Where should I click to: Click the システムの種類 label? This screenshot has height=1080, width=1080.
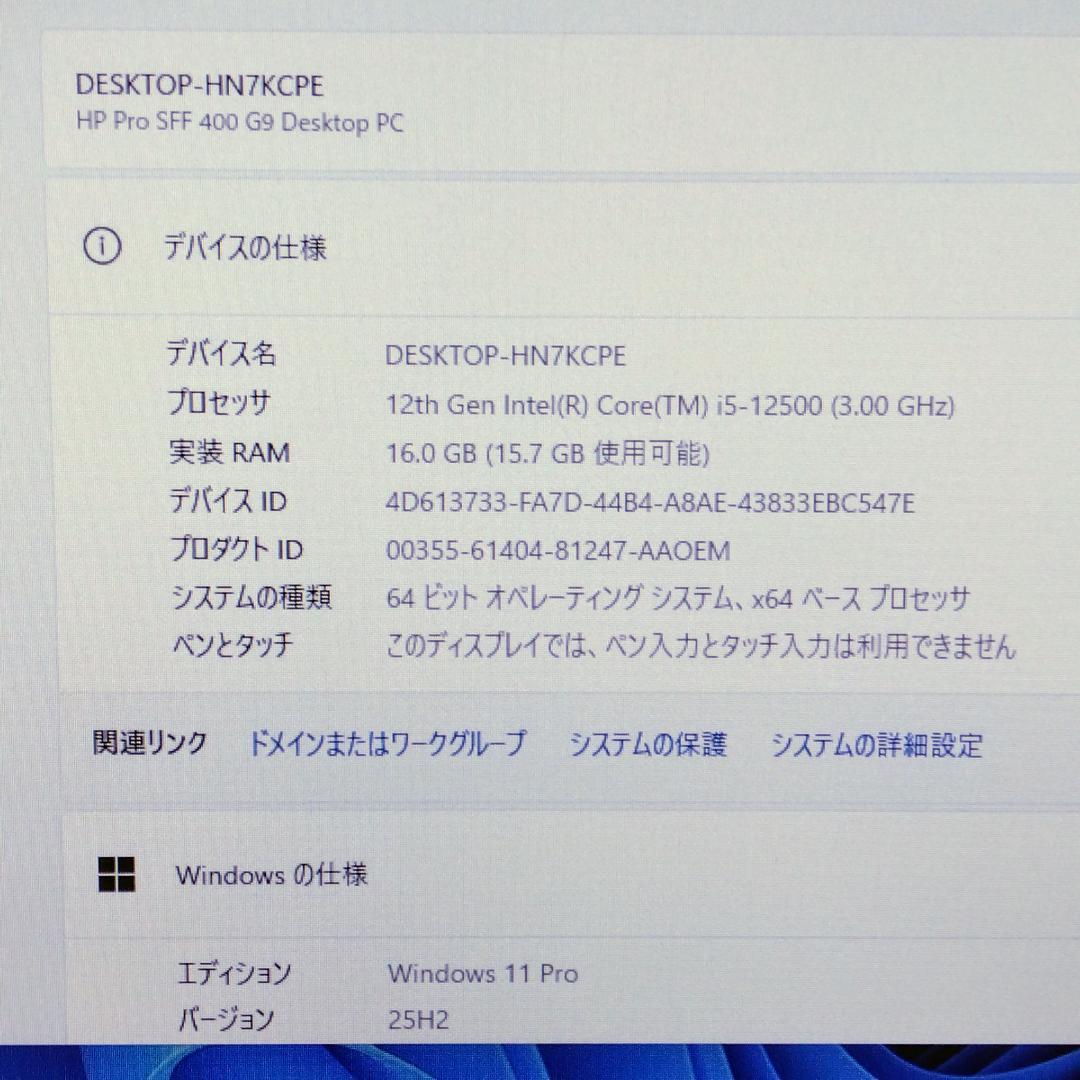[251, 596]
